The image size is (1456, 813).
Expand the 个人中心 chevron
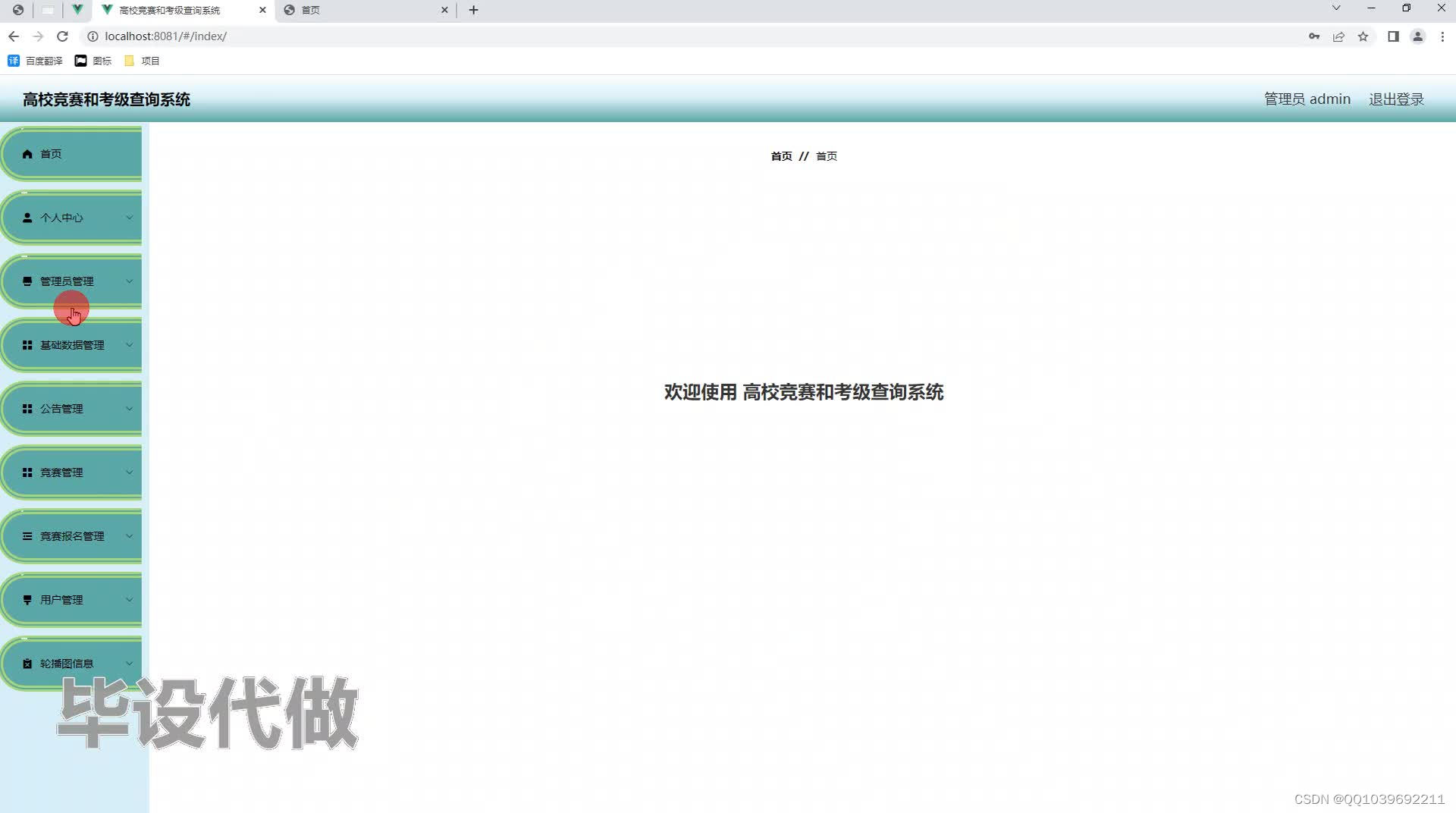(129, 218)
